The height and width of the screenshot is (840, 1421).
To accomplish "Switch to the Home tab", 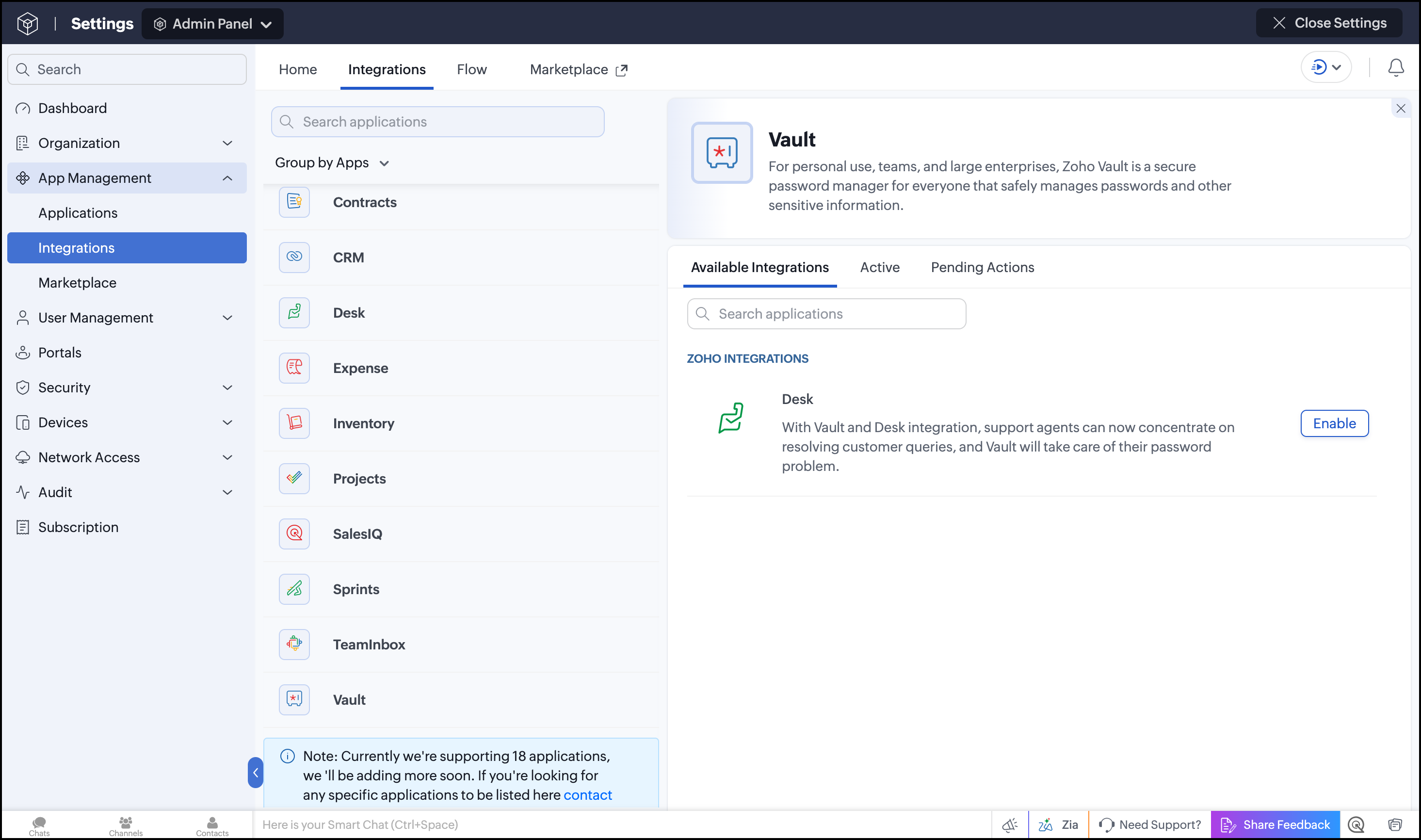I will [x=298, y=70].
